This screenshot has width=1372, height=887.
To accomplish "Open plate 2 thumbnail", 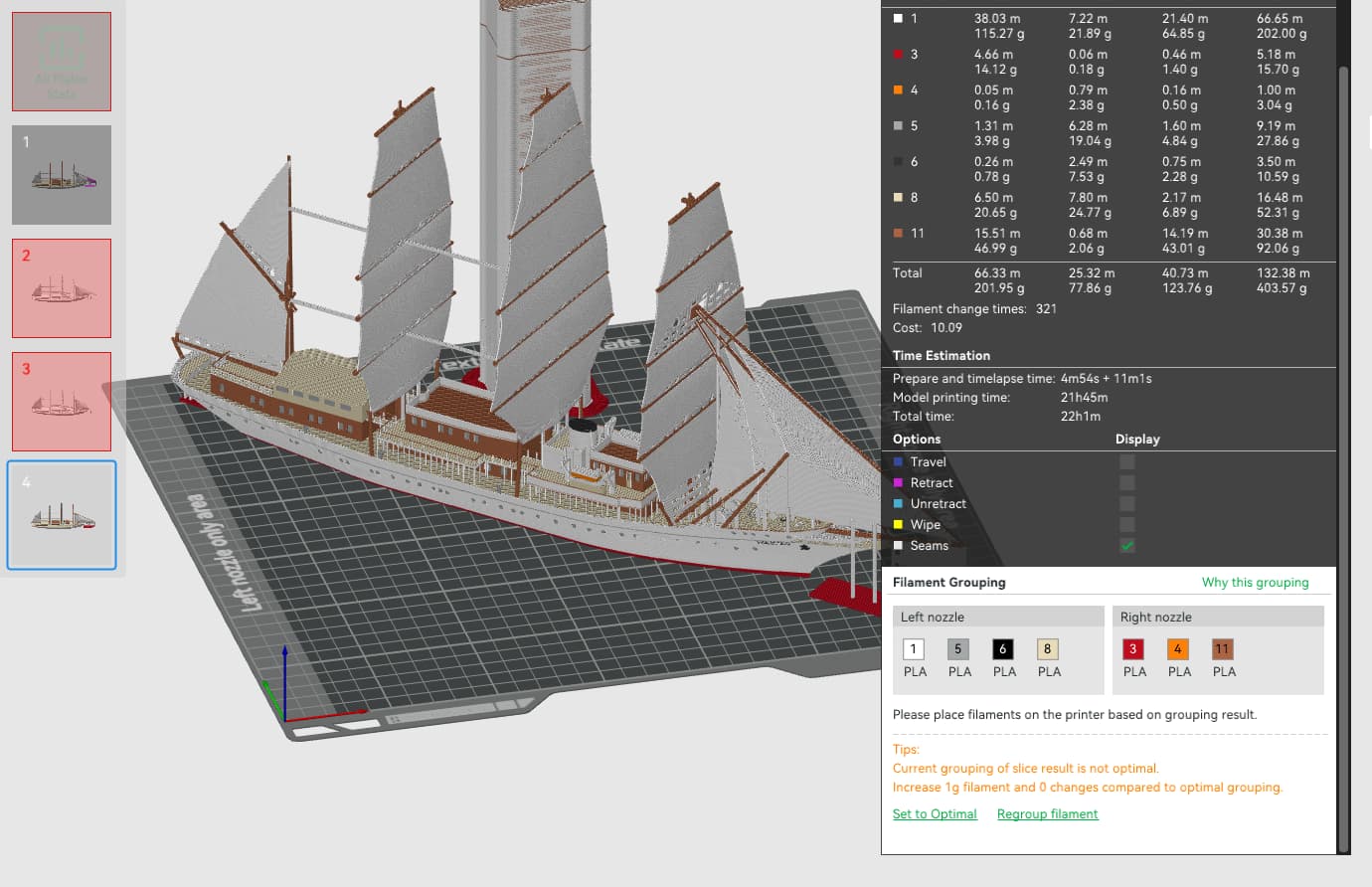I will coord(62,288).
